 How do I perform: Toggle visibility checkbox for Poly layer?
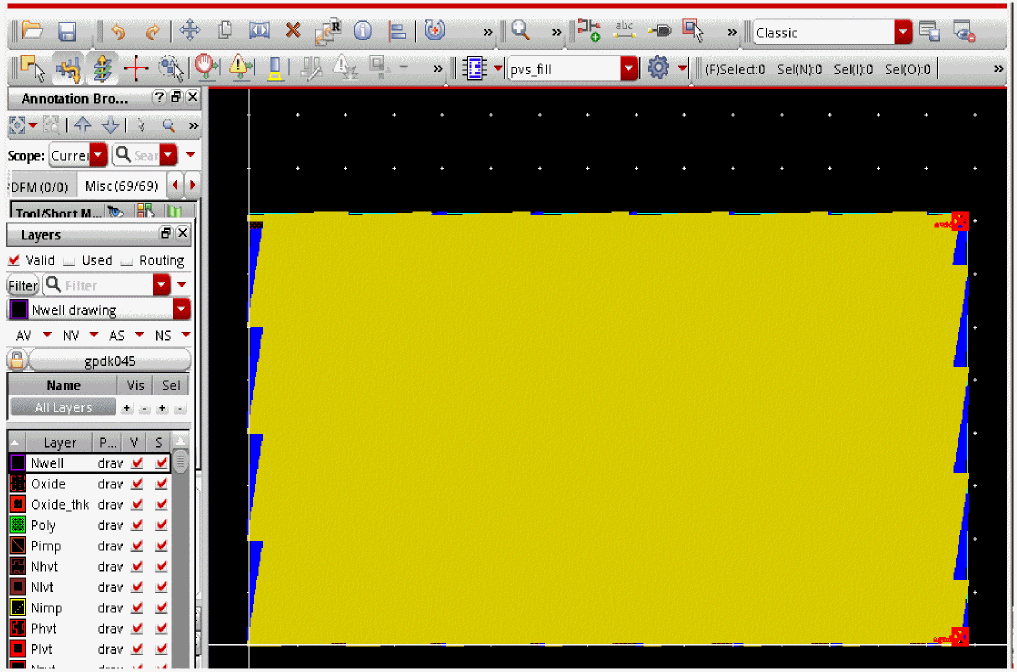138,525
